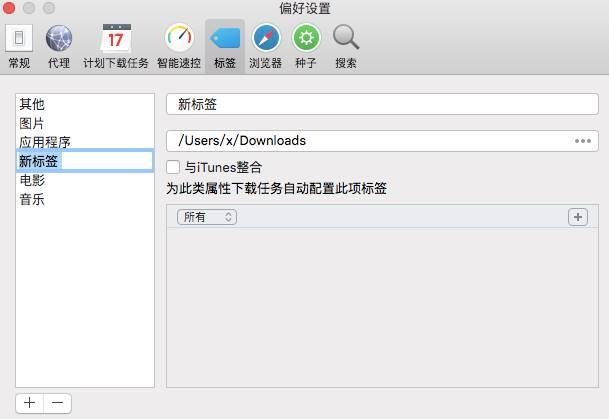This screenshot has width=609, height=419.
Task: Select 音乐 in the tag list
Action: (x=85, y=200)
